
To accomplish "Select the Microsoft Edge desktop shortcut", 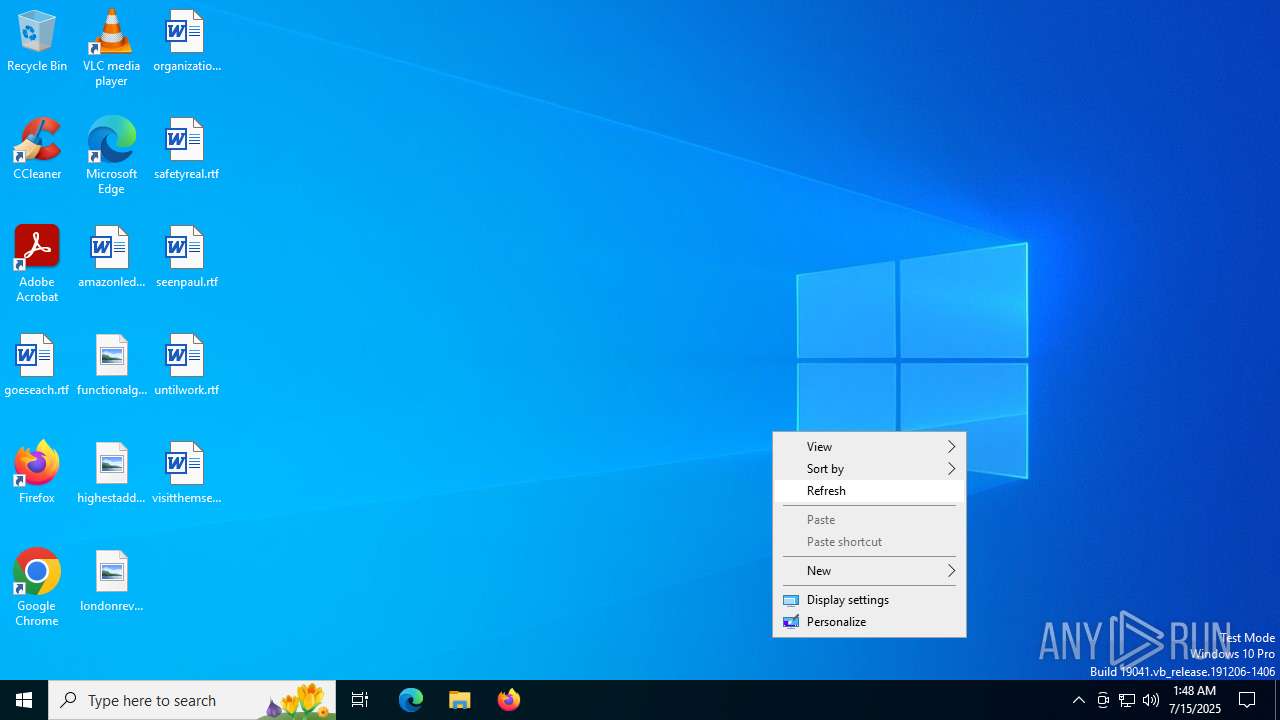I will pyautogui.click(x=111, y=156).
